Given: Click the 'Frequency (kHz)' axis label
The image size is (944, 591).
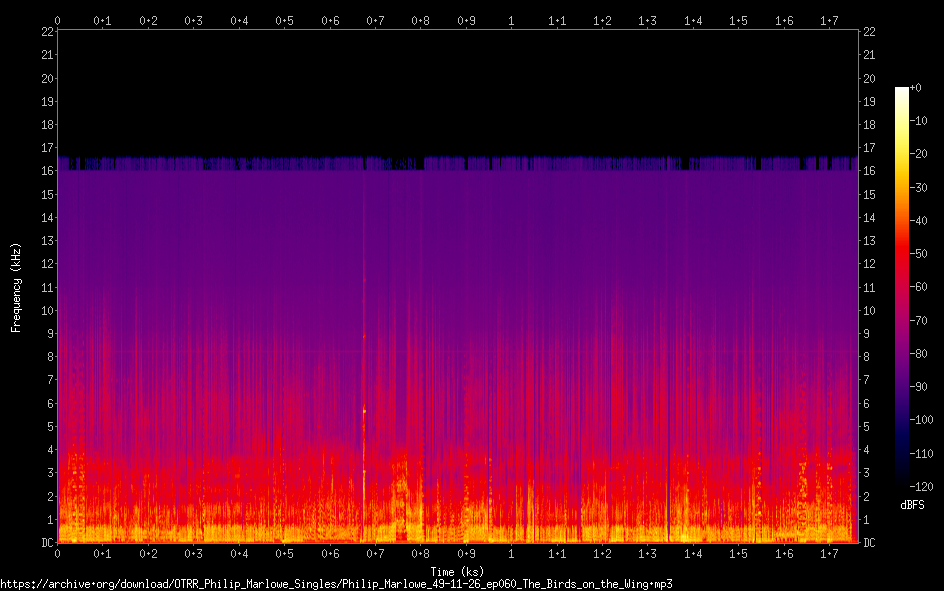Looking at the screenshot, I should click(x=16, y=287).
